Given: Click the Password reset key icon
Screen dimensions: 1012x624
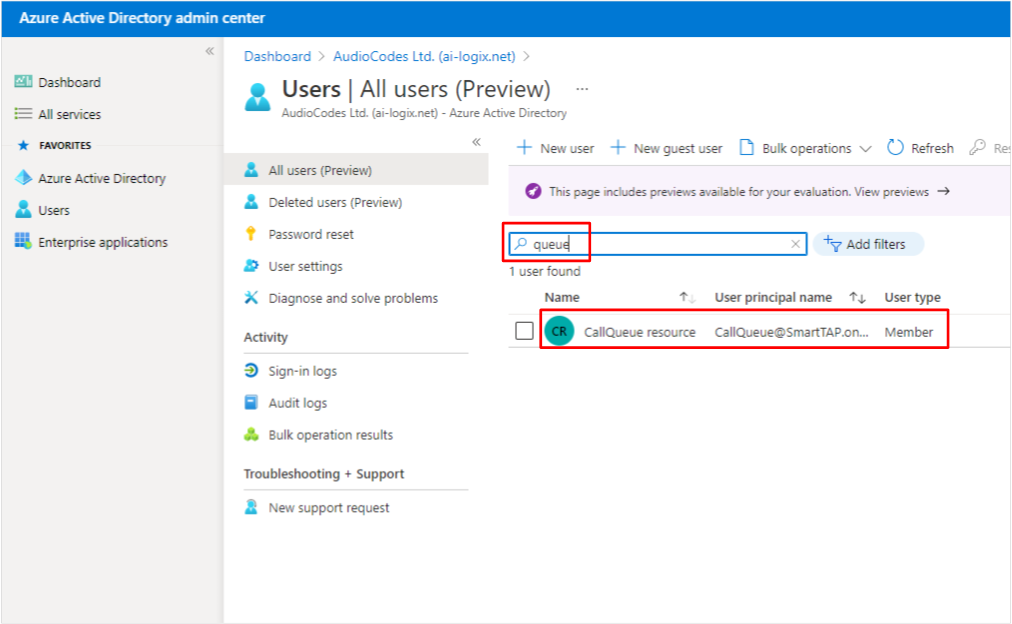Looking at the screenshot, I should tap(251, 234).
